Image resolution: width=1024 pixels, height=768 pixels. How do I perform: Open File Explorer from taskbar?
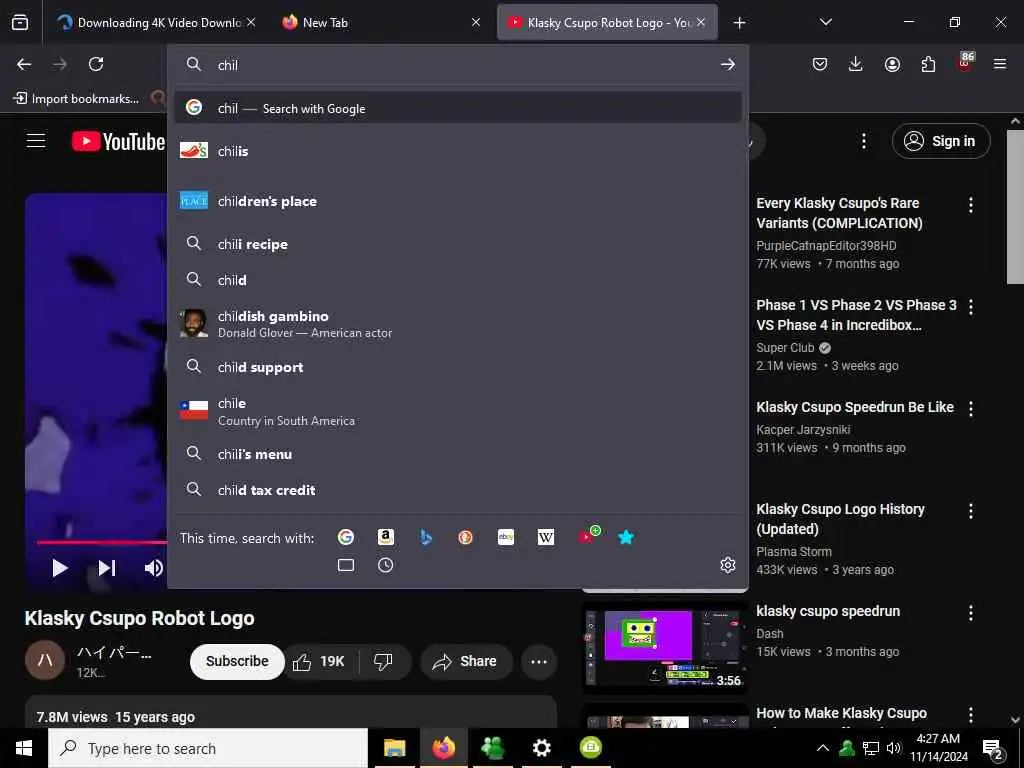click(x=394, y=748)
